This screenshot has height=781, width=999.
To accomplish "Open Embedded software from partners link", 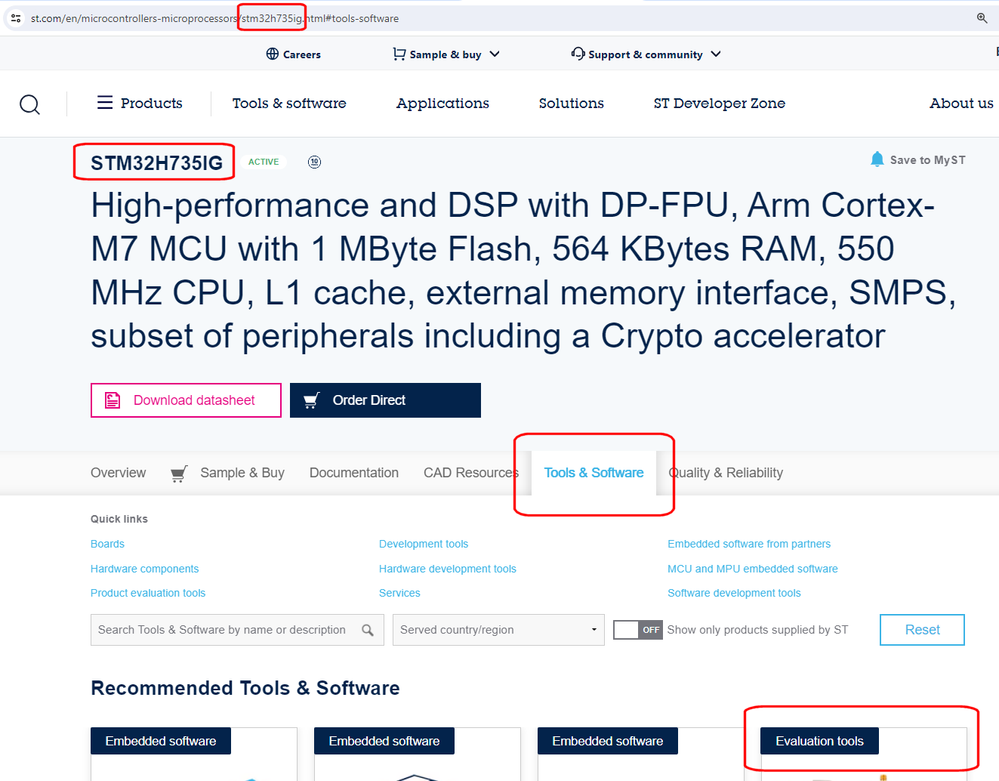I will [749, 544].
